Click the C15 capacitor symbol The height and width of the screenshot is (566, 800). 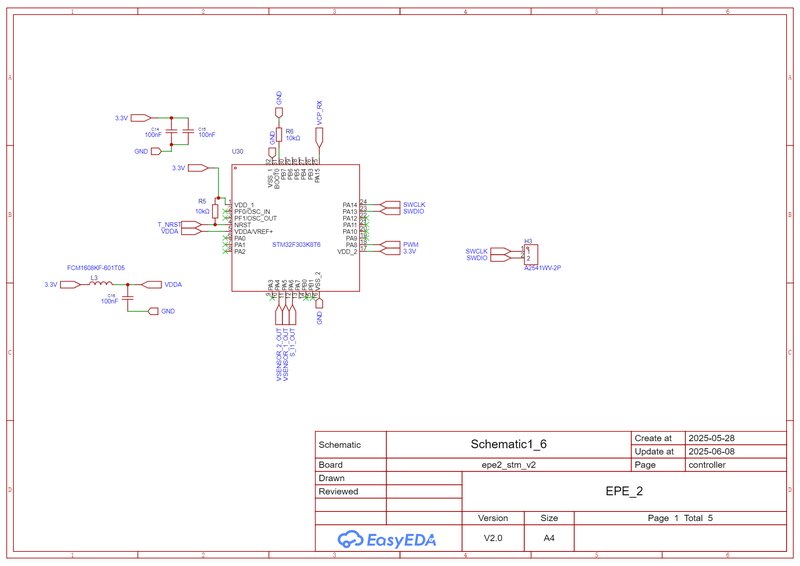click(188, 131)
